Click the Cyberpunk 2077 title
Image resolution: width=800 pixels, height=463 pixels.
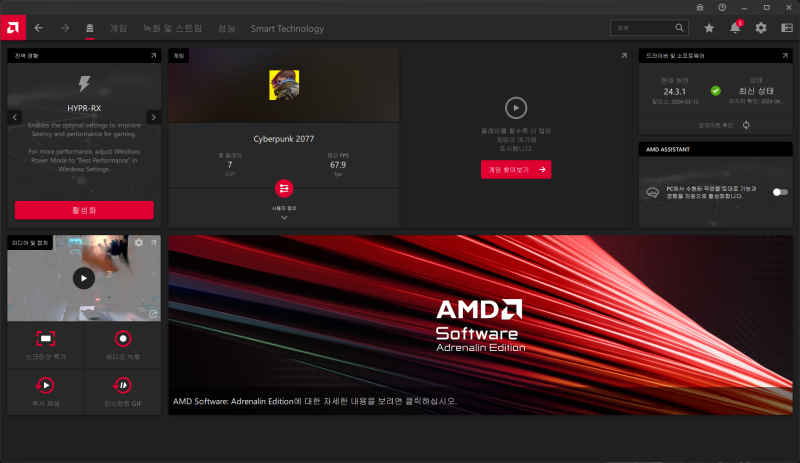[x=284, y=139]
